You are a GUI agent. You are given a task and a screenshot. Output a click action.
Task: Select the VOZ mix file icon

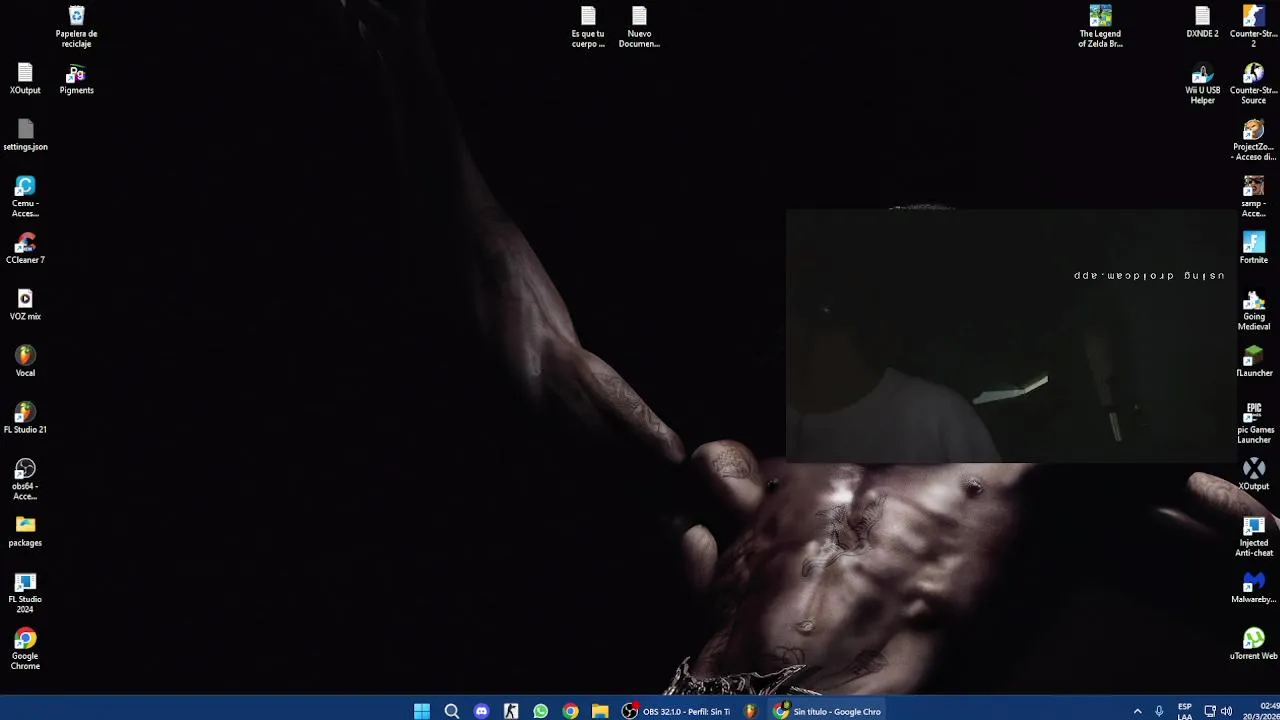[x=25, y=306]
